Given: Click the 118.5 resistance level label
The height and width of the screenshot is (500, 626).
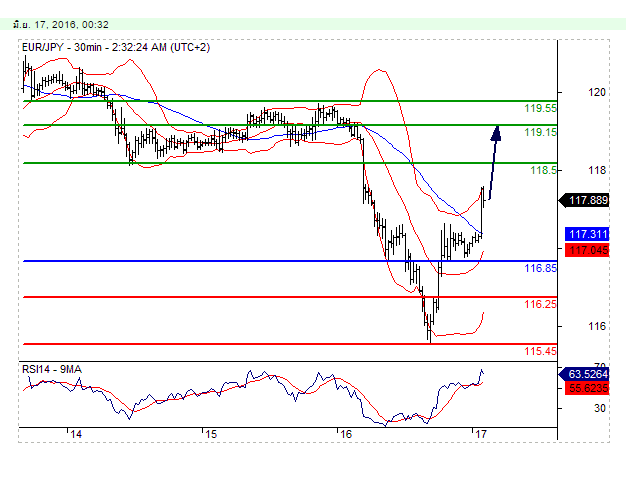Looking at the screenshot, I should pos(543,171).
